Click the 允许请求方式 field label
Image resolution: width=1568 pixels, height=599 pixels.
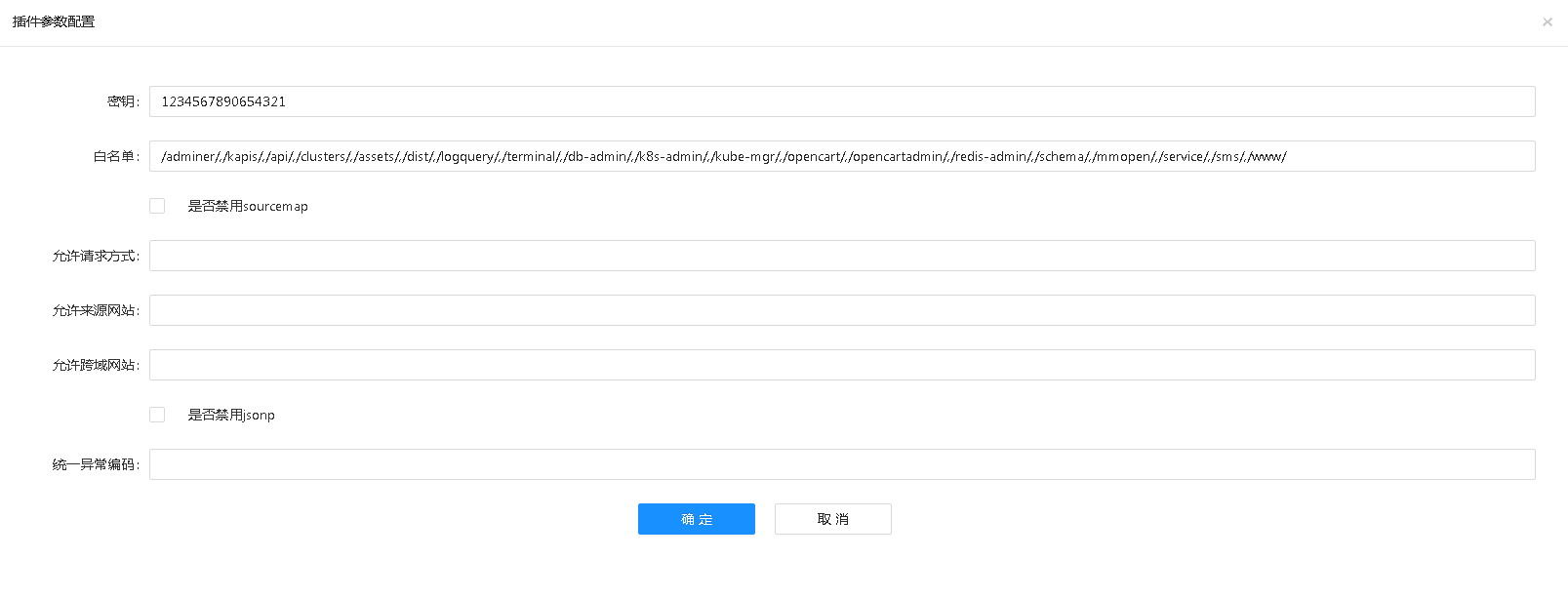pos(96,256)
